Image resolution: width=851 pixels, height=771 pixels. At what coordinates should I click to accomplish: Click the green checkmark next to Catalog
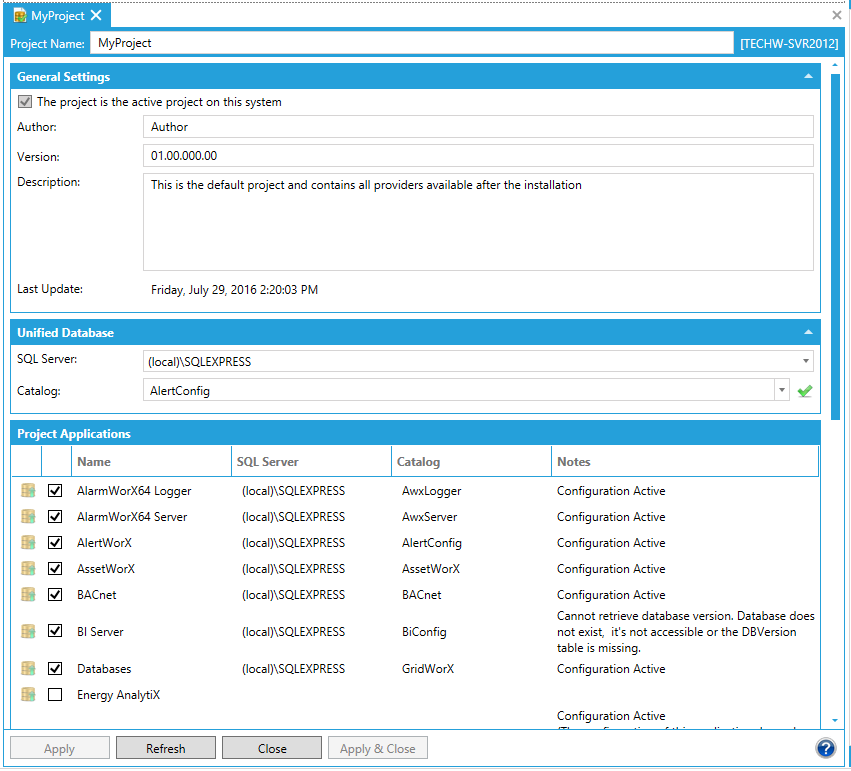pos(804,391)
